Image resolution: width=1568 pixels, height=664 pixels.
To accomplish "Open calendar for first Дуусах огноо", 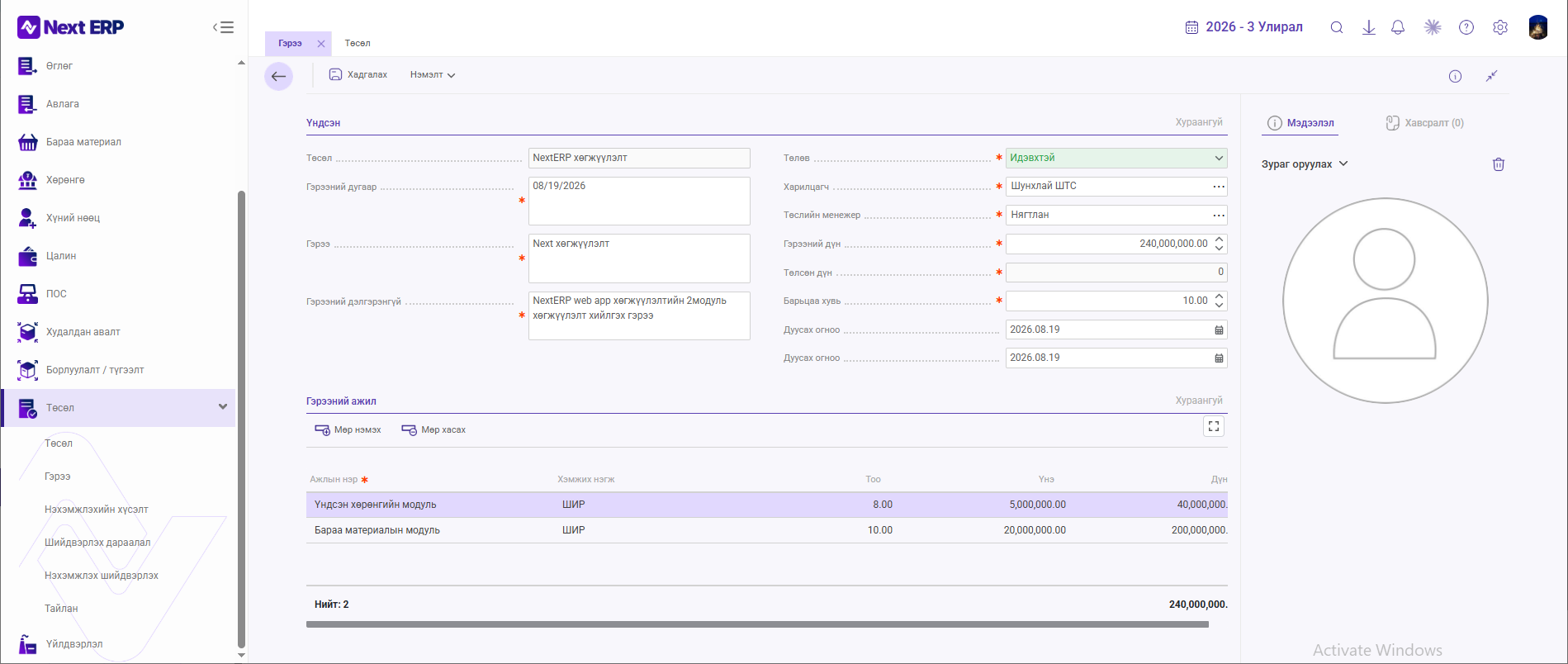I will coord(1219,330).
